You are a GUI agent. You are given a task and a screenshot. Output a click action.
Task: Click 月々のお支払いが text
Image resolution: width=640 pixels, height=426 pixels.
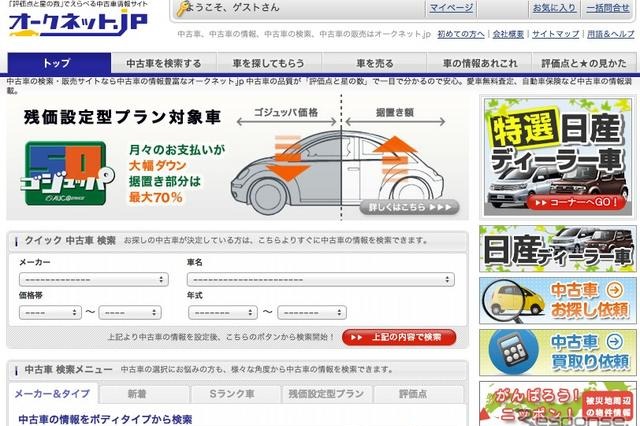pyautogui.click(x=177, y=150)
